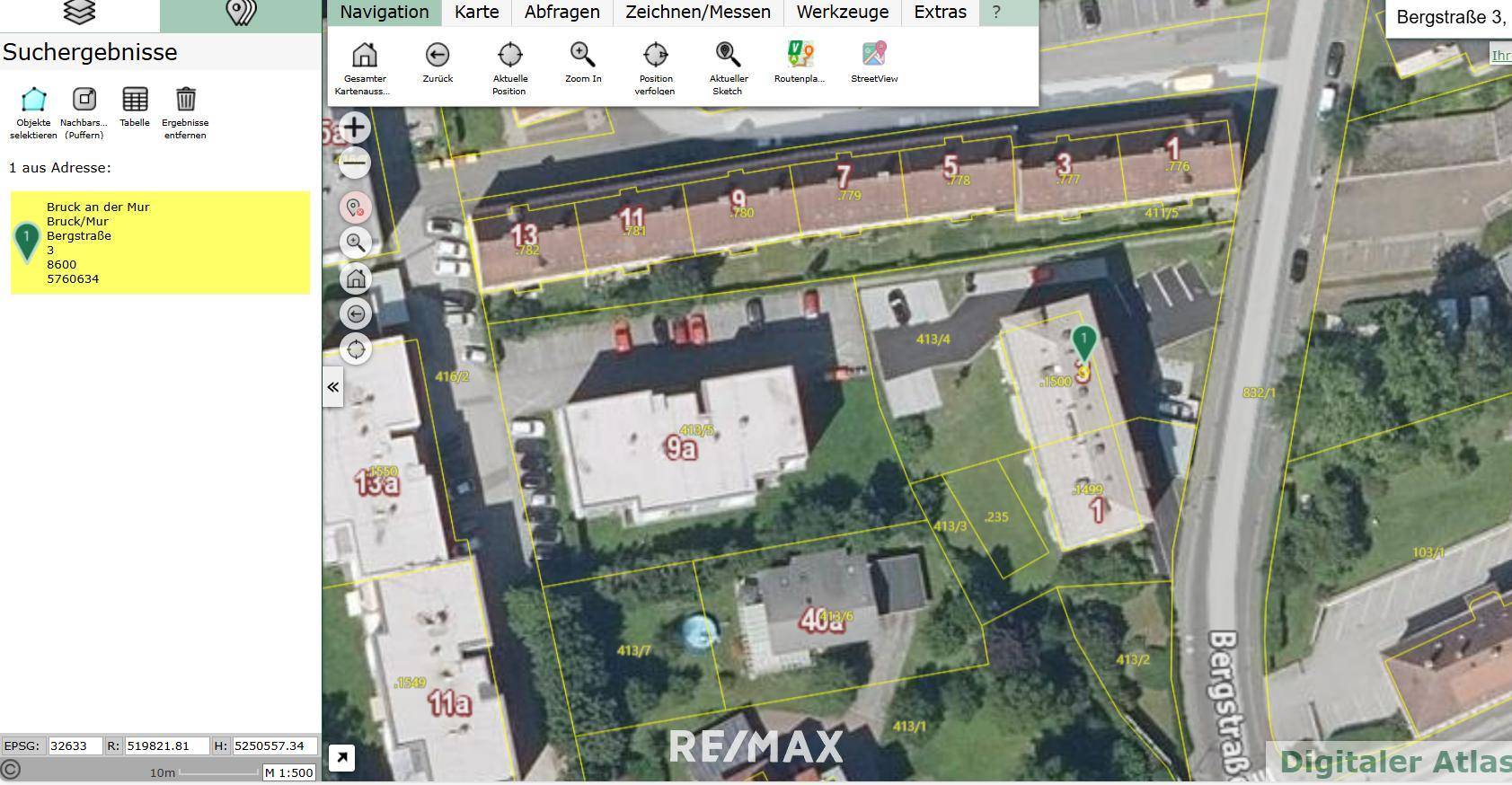Show Gesamter Kartenausschnitt home view
The image size is (1512, 785).
364,67
